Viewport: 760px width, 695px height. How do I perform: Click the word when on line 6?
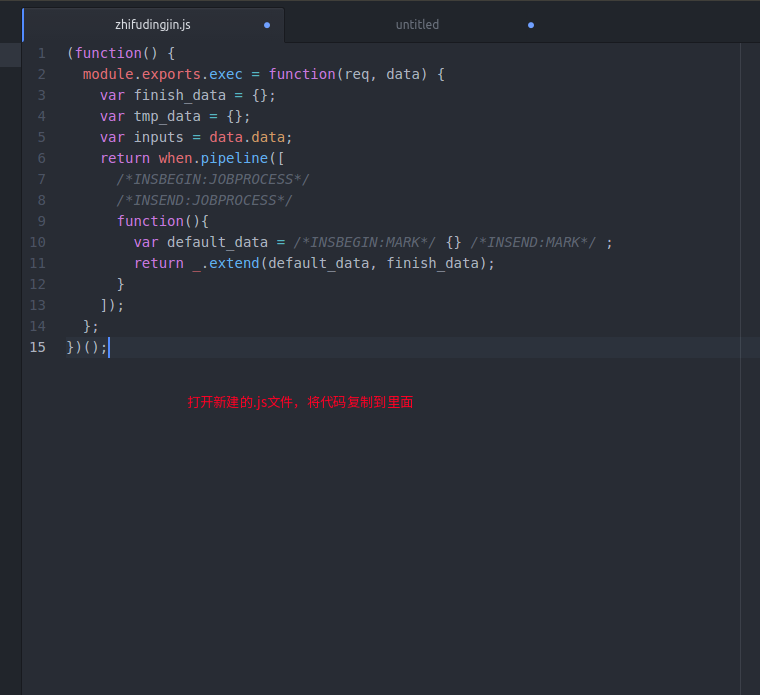point(175,158)
